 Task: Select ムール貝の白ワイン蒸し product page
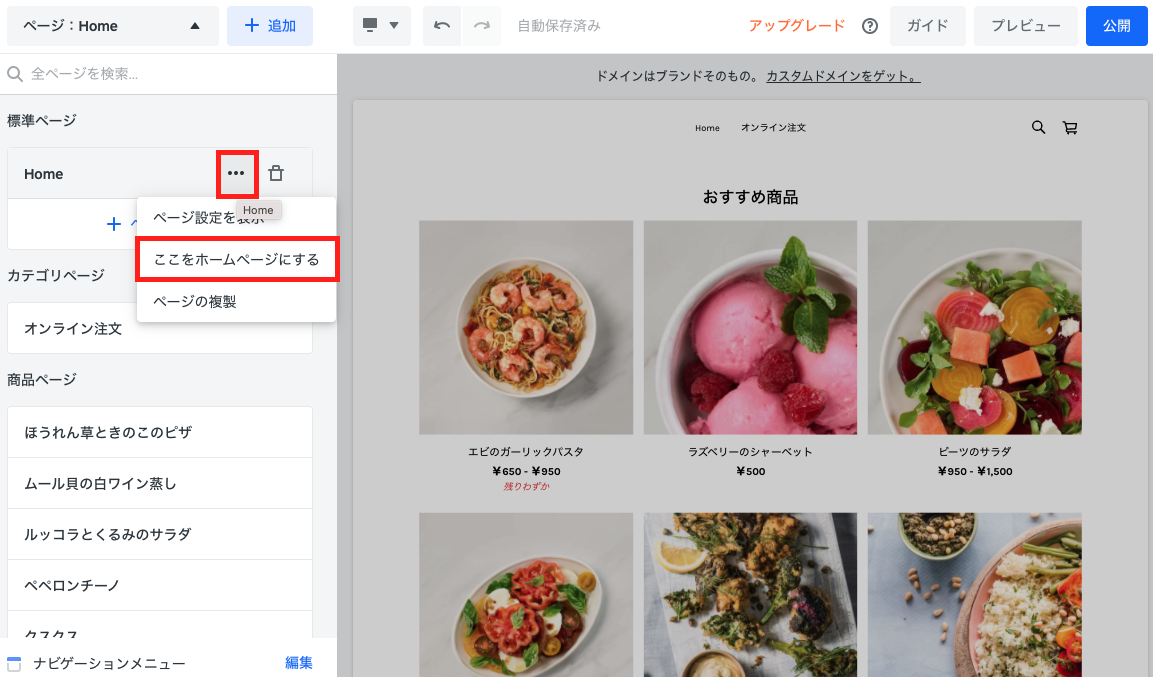160,483
